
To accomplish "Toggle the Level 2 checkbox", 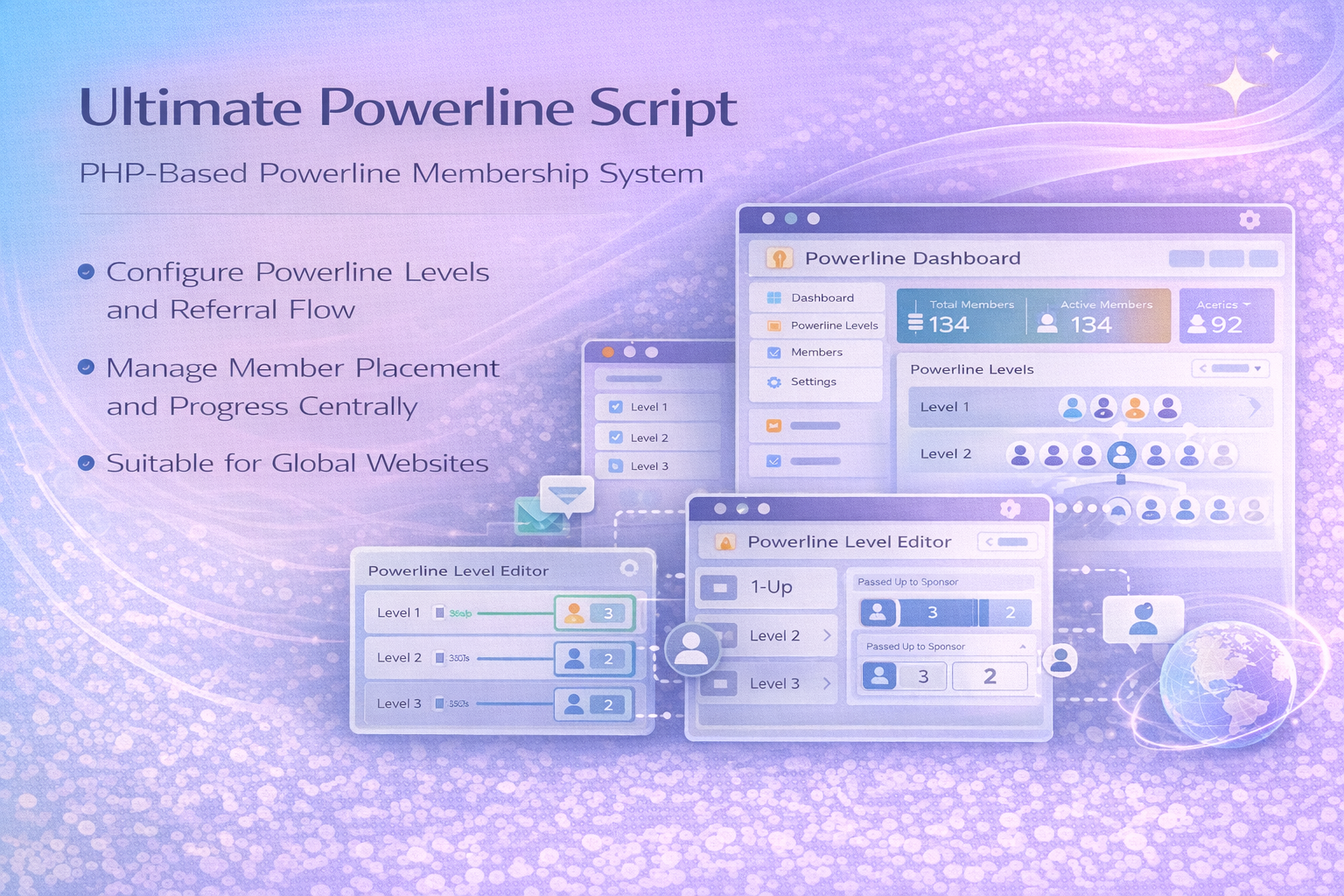I will 615,437.
